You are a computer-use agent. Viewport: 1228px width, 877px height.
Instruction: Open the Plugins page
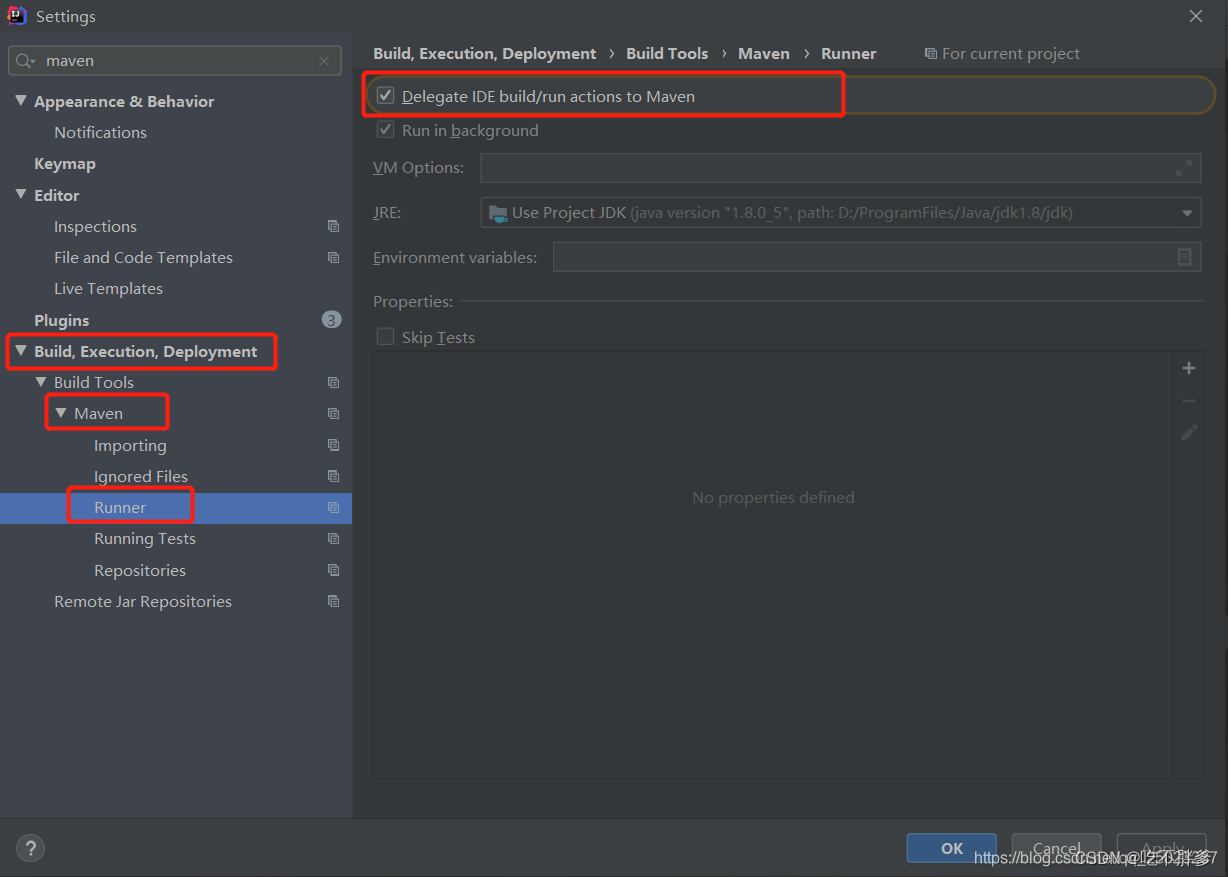(61, 320)
